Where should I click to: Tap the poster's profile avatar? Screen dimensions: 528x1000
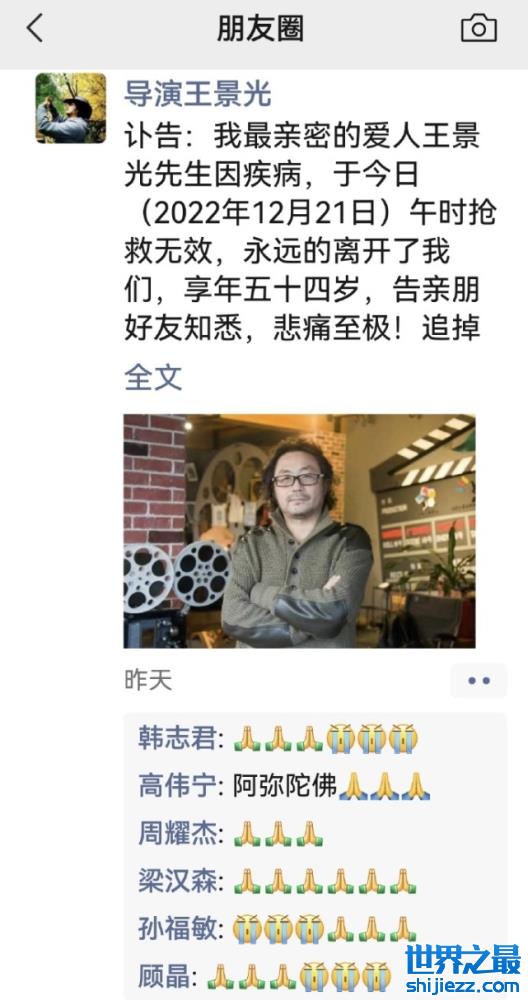tap(71, 107)
